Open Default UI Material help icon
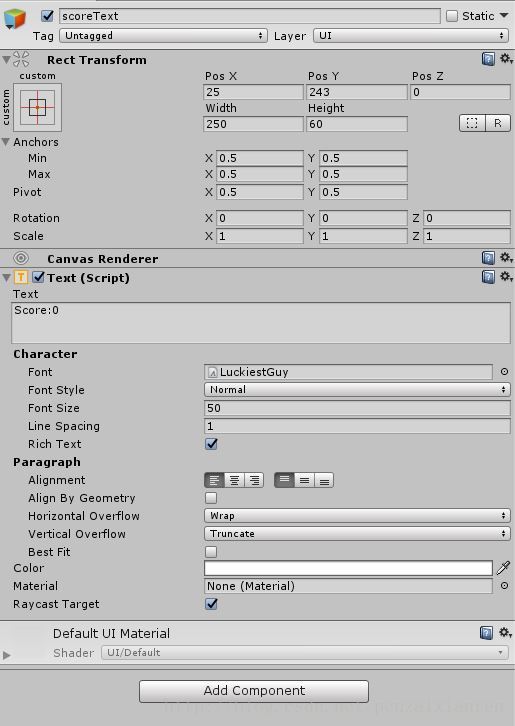Image resolution: width=515 pixels, height=726 pixels. click(x=486, y=632)
